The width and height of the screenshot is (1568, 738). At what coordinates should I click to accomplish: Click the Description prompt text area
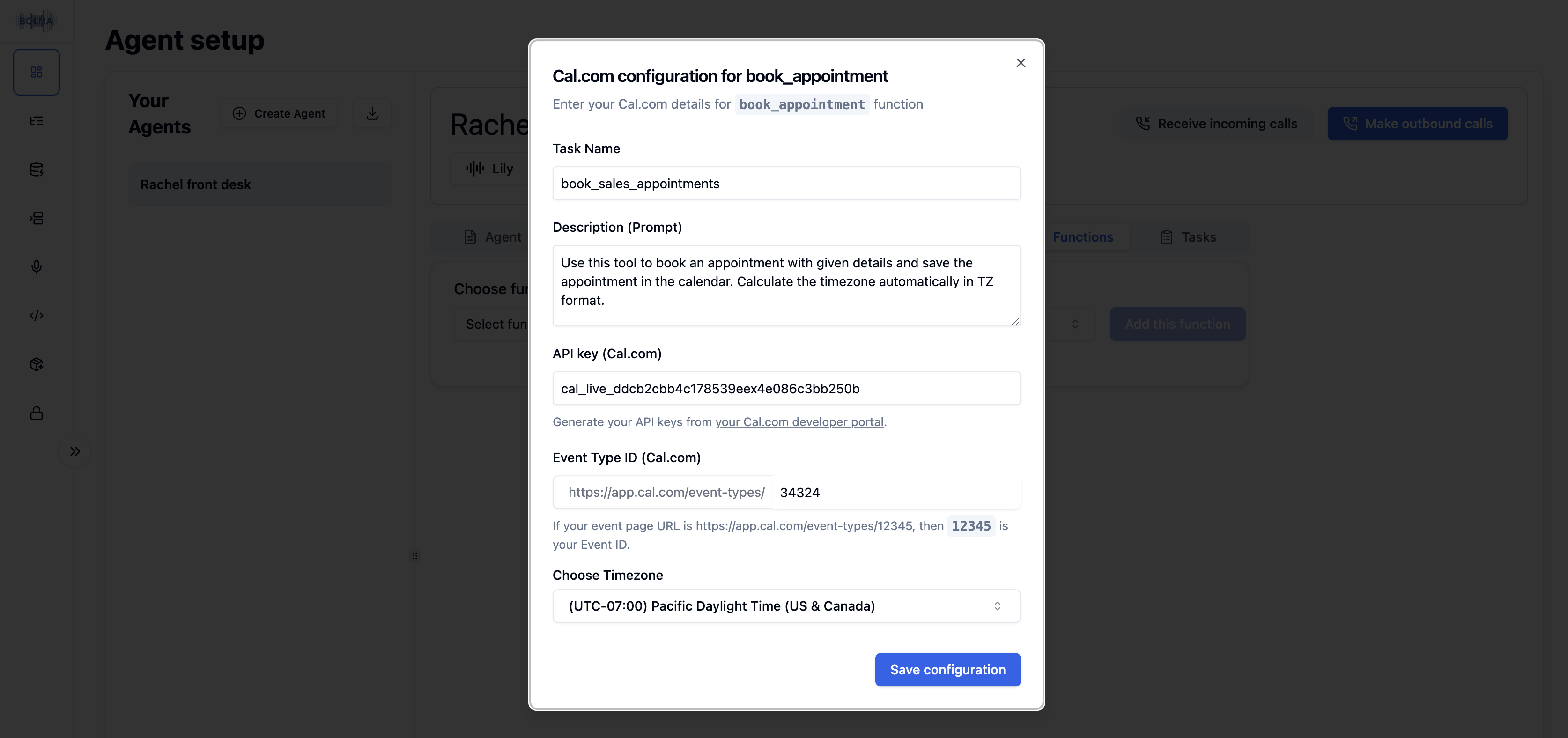[786, 285]
